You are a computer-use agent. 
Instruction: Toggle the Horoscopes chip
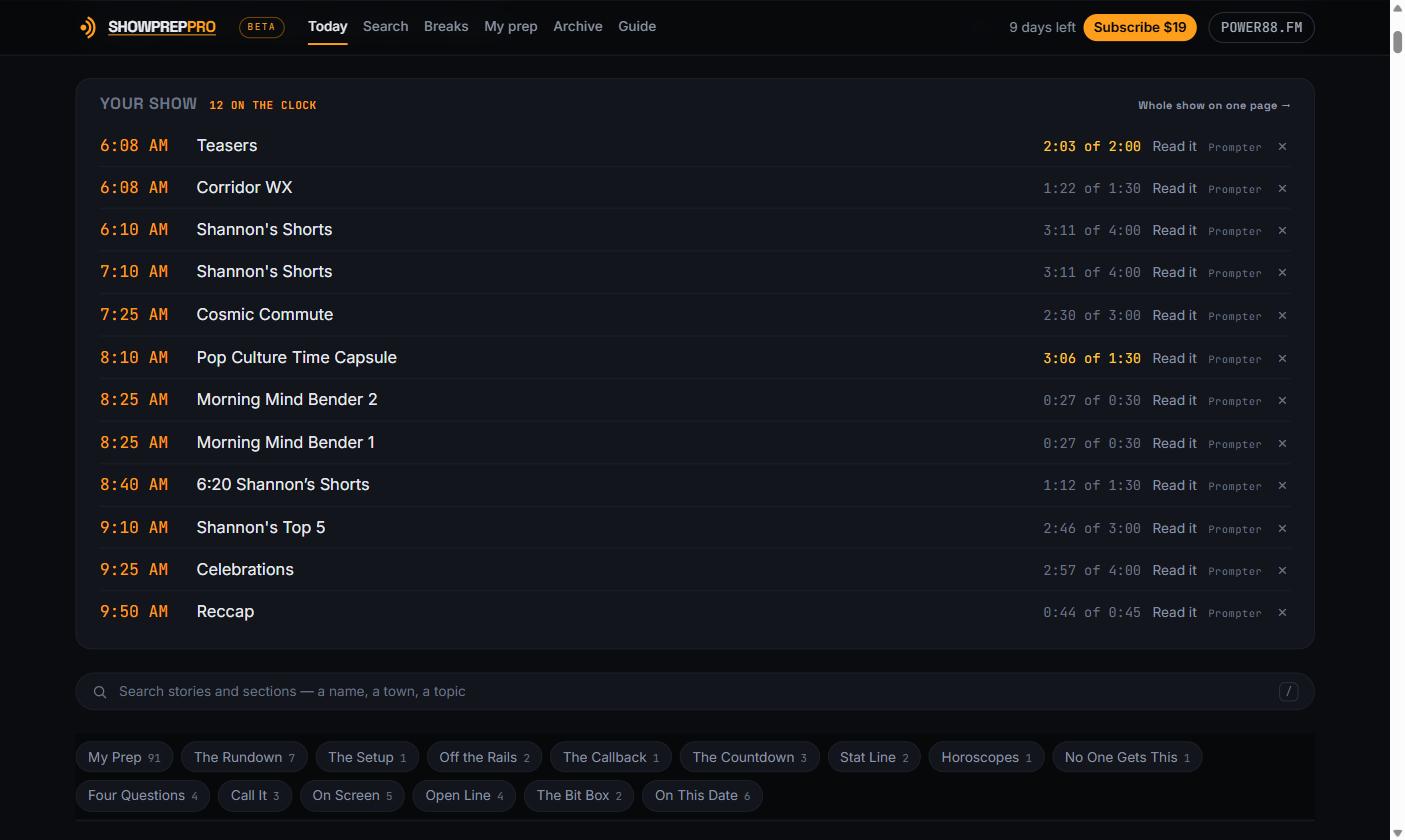[986, 757]
